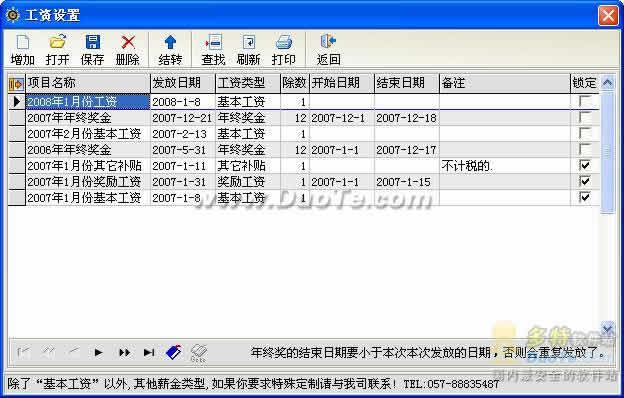Refresh the list with 刷新 icon
Screen dimensions: 624x398
(x=248, y=42)
